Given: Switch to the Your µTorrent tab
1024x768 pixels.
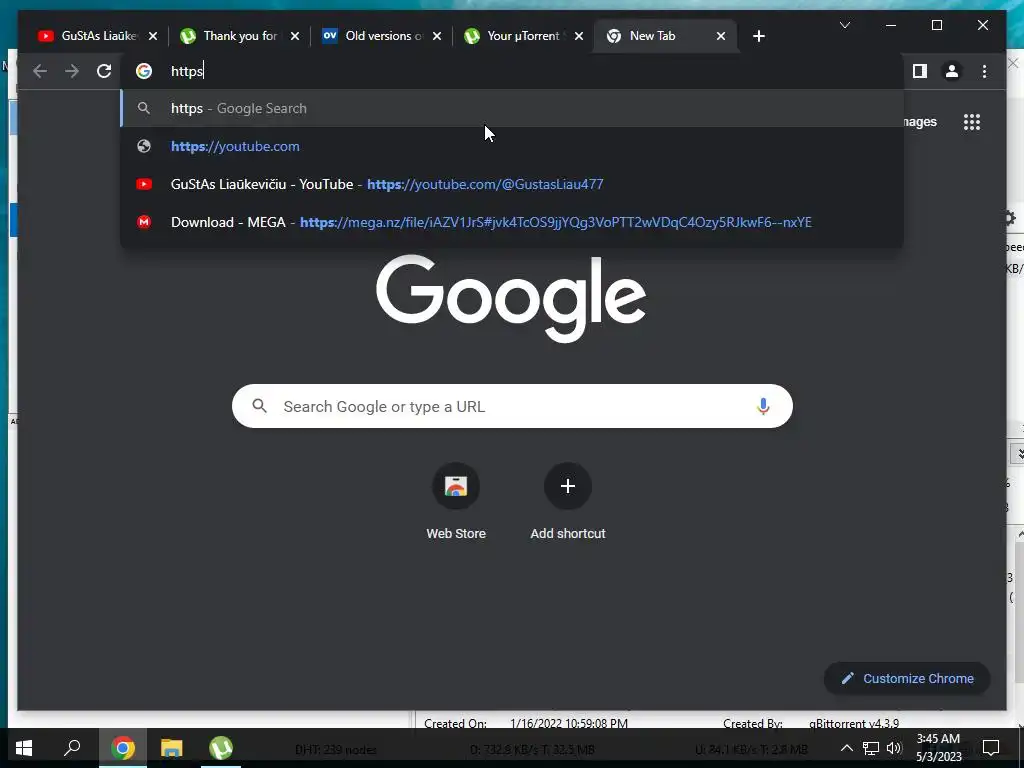Looking at the screenshot, I should click(x=524, y=36).
